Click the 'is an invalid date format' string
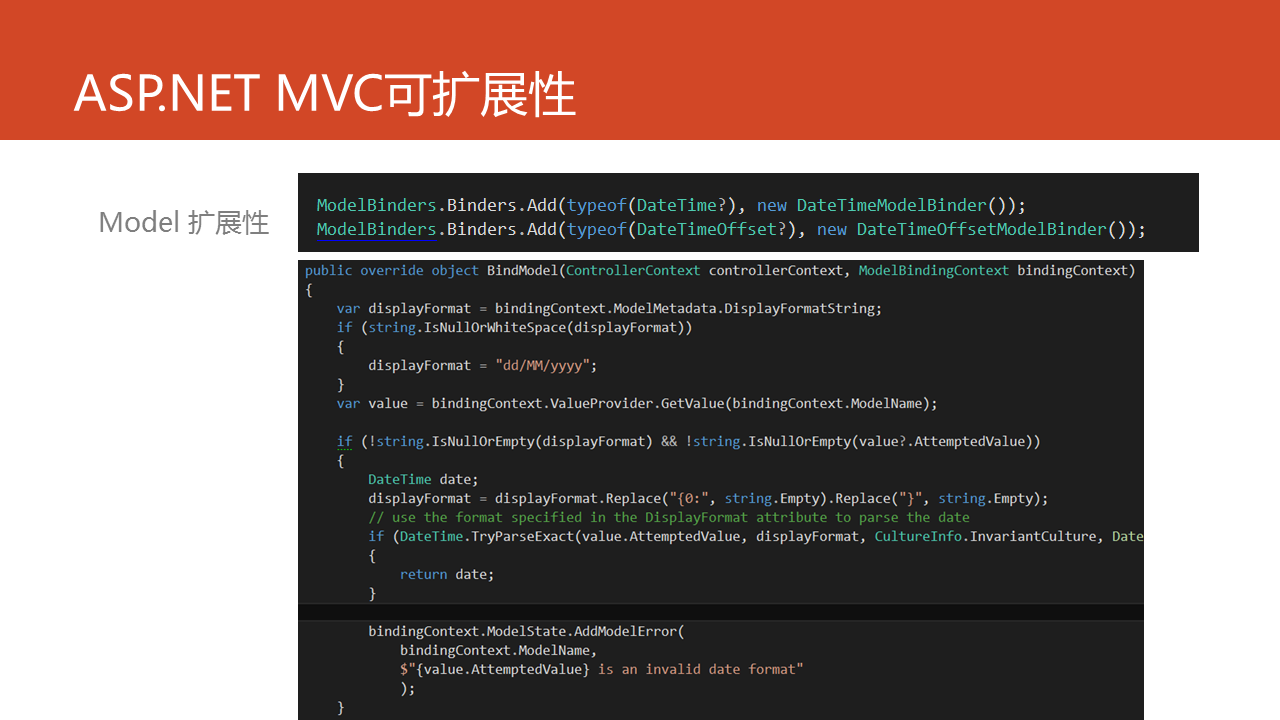The height and width of the screenshot is (720, 1280). (x=696, y=669)
